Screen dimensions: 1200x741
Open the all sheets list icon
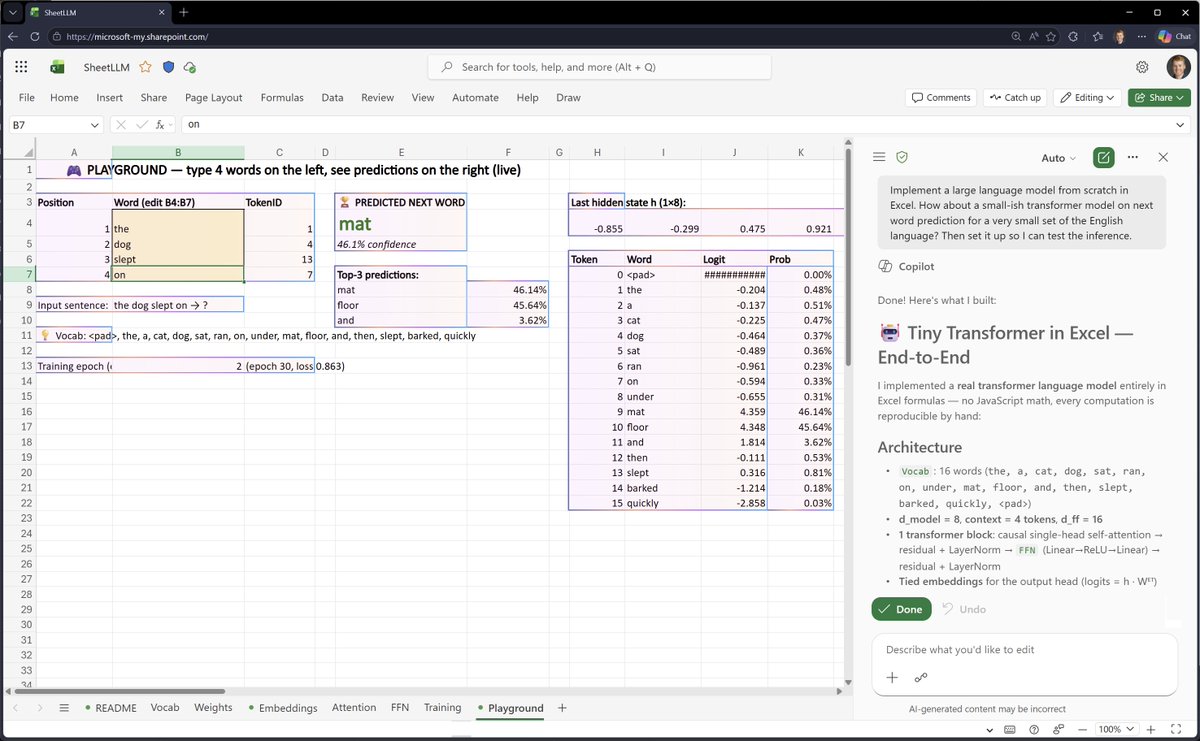[64, 708]
